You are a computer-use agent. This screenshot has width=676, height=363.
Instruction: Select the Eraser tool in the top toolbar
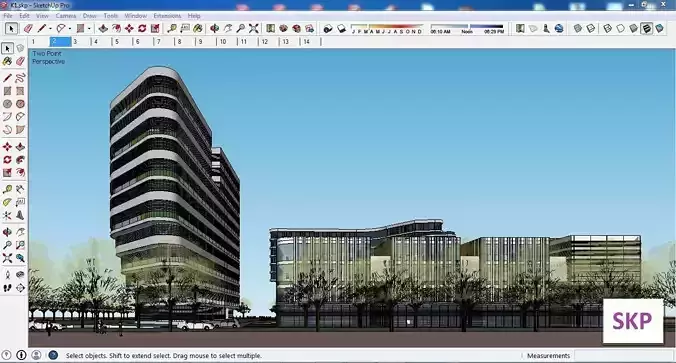point(28,28)
